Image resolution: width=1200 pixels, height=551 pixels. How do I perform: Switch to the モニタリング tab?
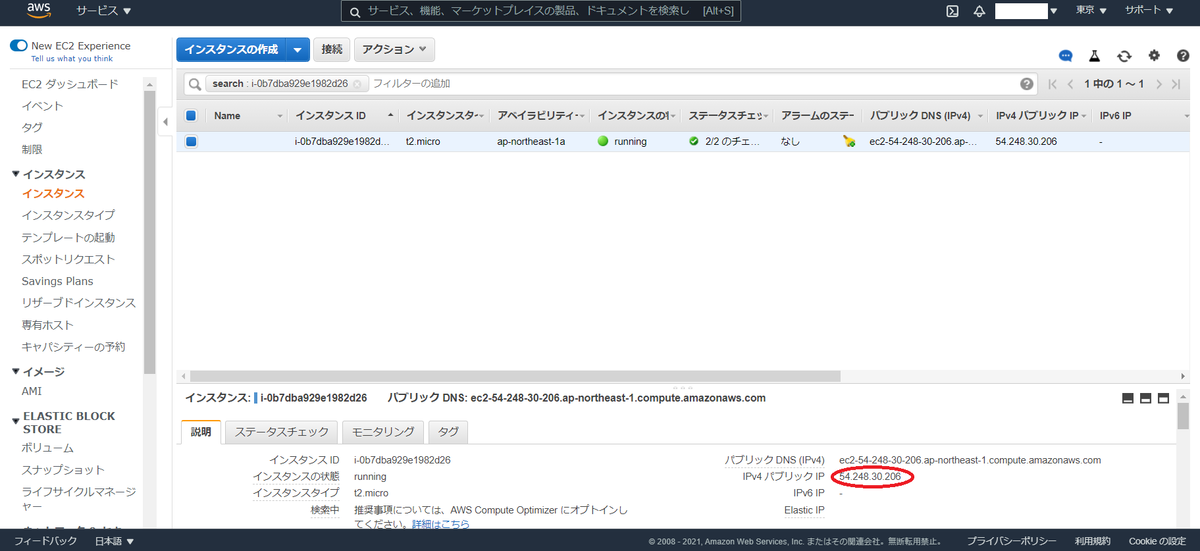coord(382,432)
